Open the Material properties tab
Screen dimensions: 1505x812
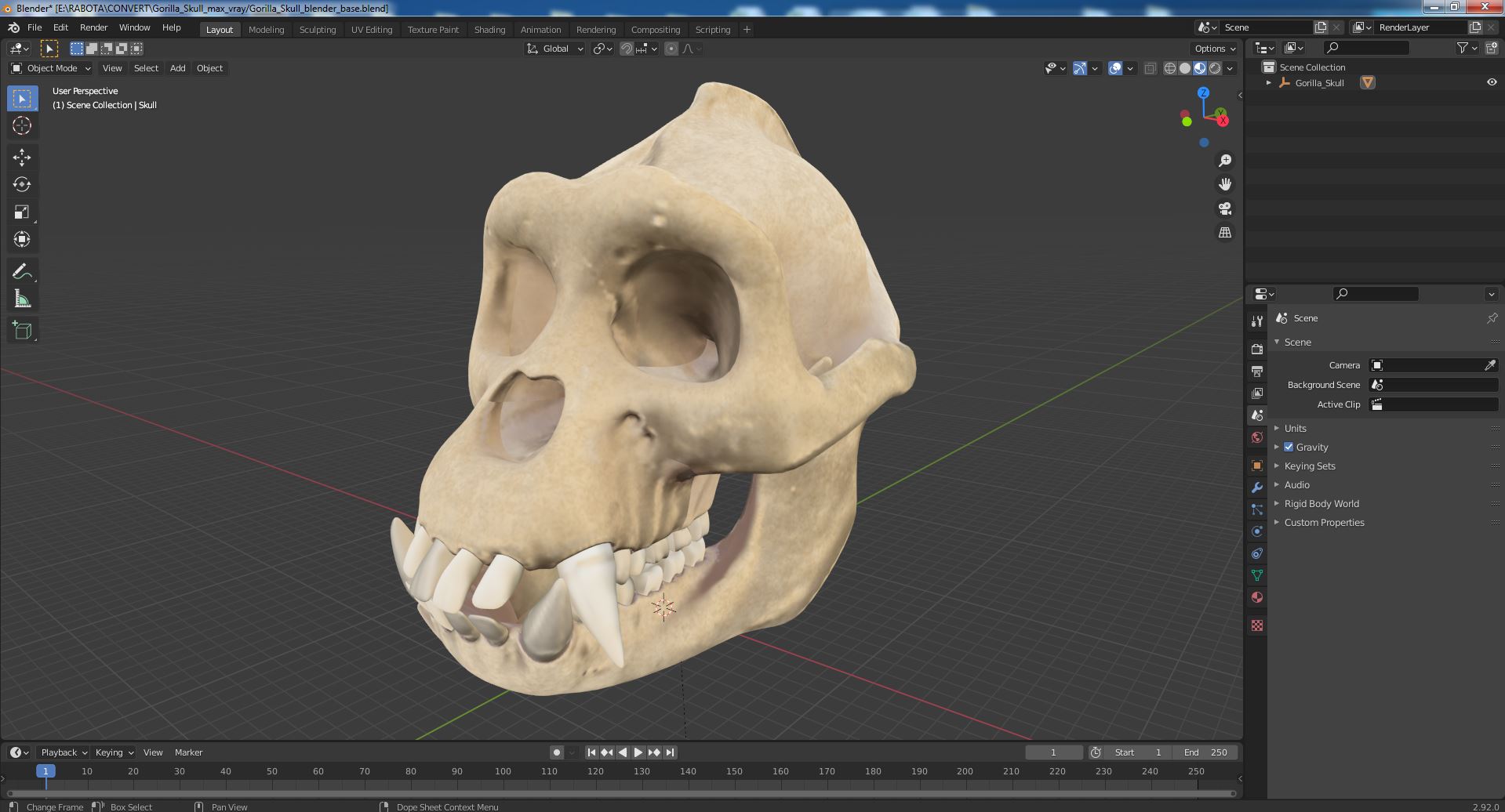tap(1257, 597)
